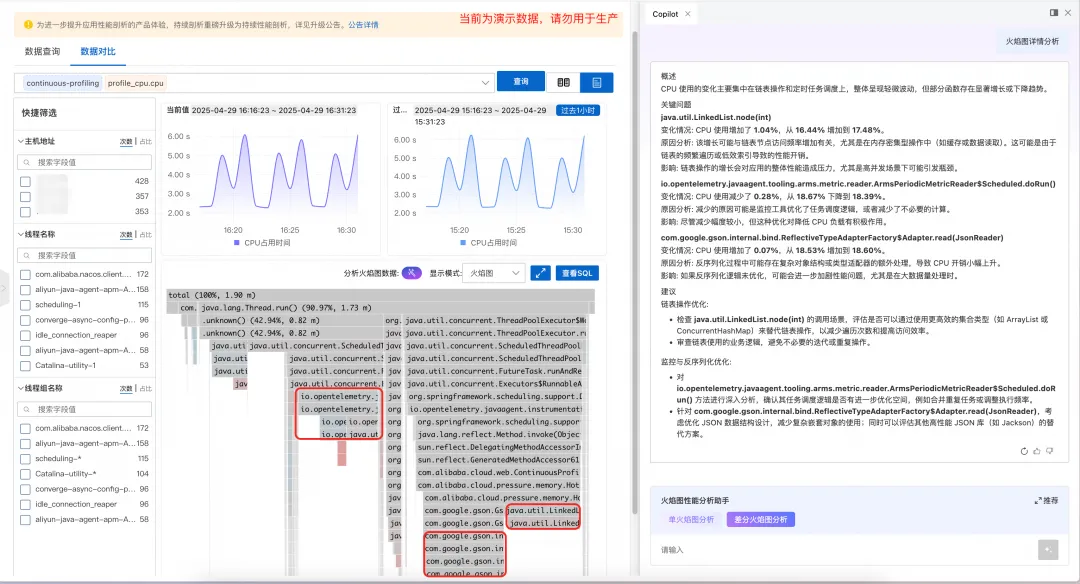Click the Copilot panel dock layout icon
1080x584 pixels.
pyautogui.click(x=1054, y=13)
